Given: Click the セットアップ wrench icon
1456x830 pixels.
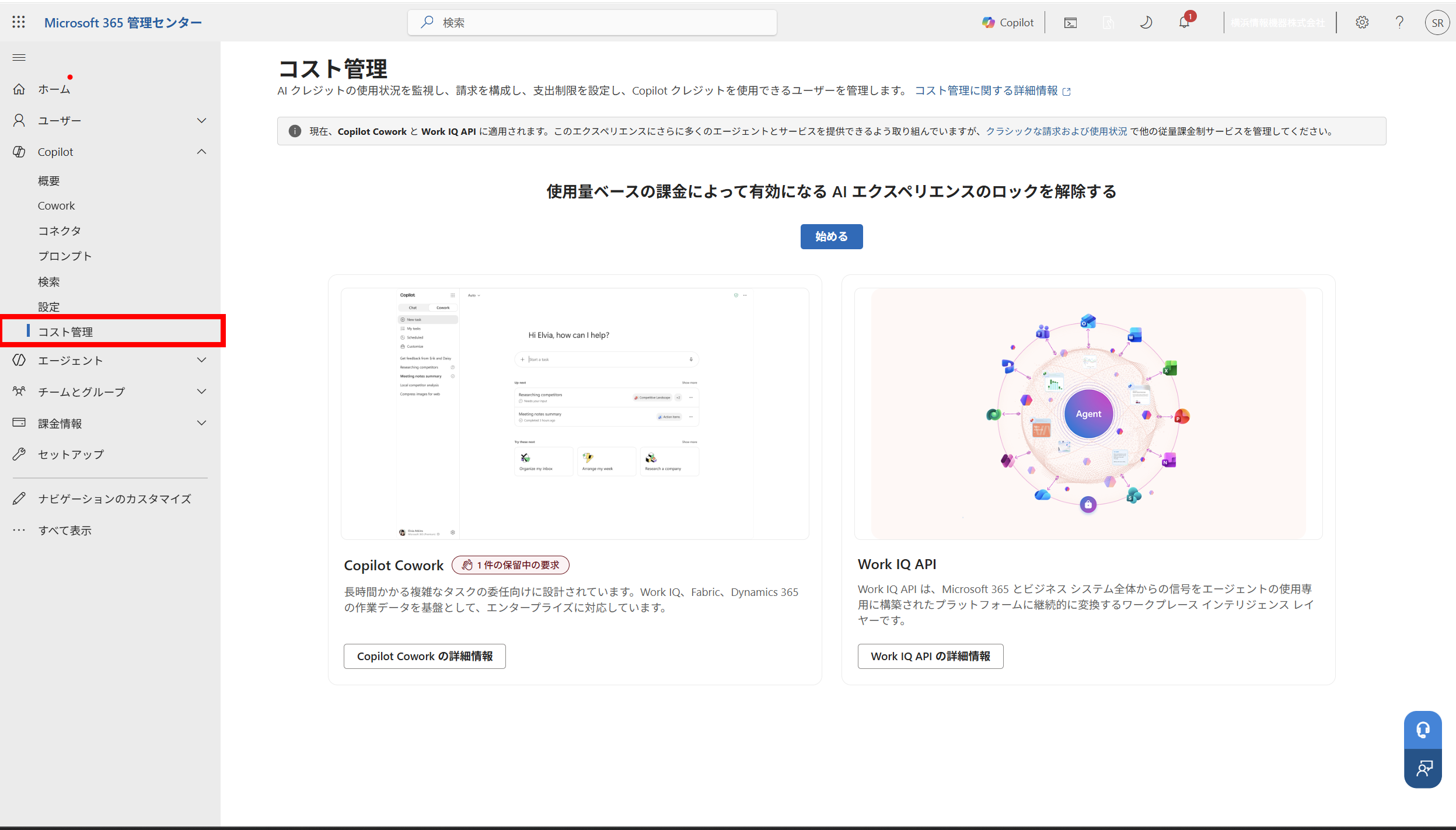Looking at the screenshot, I should coord(19,454).
